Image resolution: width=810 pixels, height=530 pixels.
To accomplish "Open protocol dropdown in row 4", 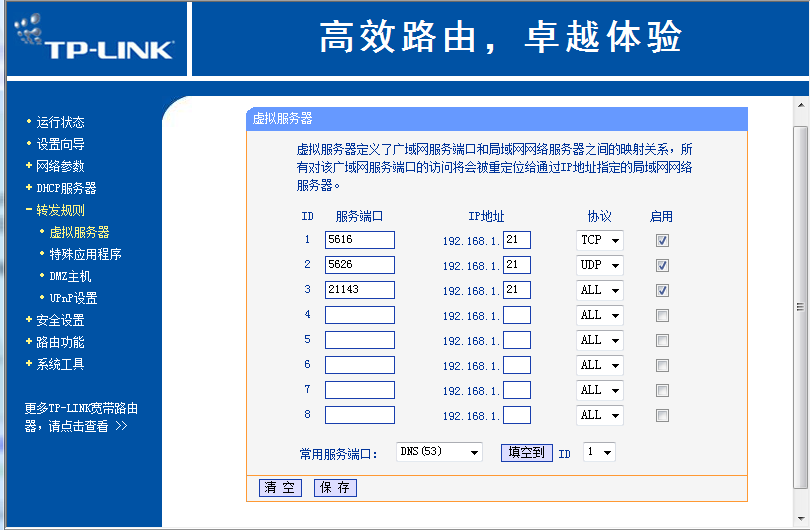I will (x=600, y=315).
